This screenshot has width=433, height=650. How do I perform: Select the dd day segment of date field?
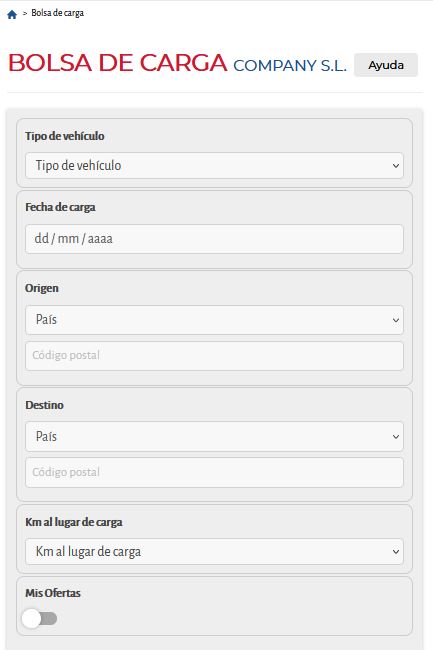[x=41, y=238]
